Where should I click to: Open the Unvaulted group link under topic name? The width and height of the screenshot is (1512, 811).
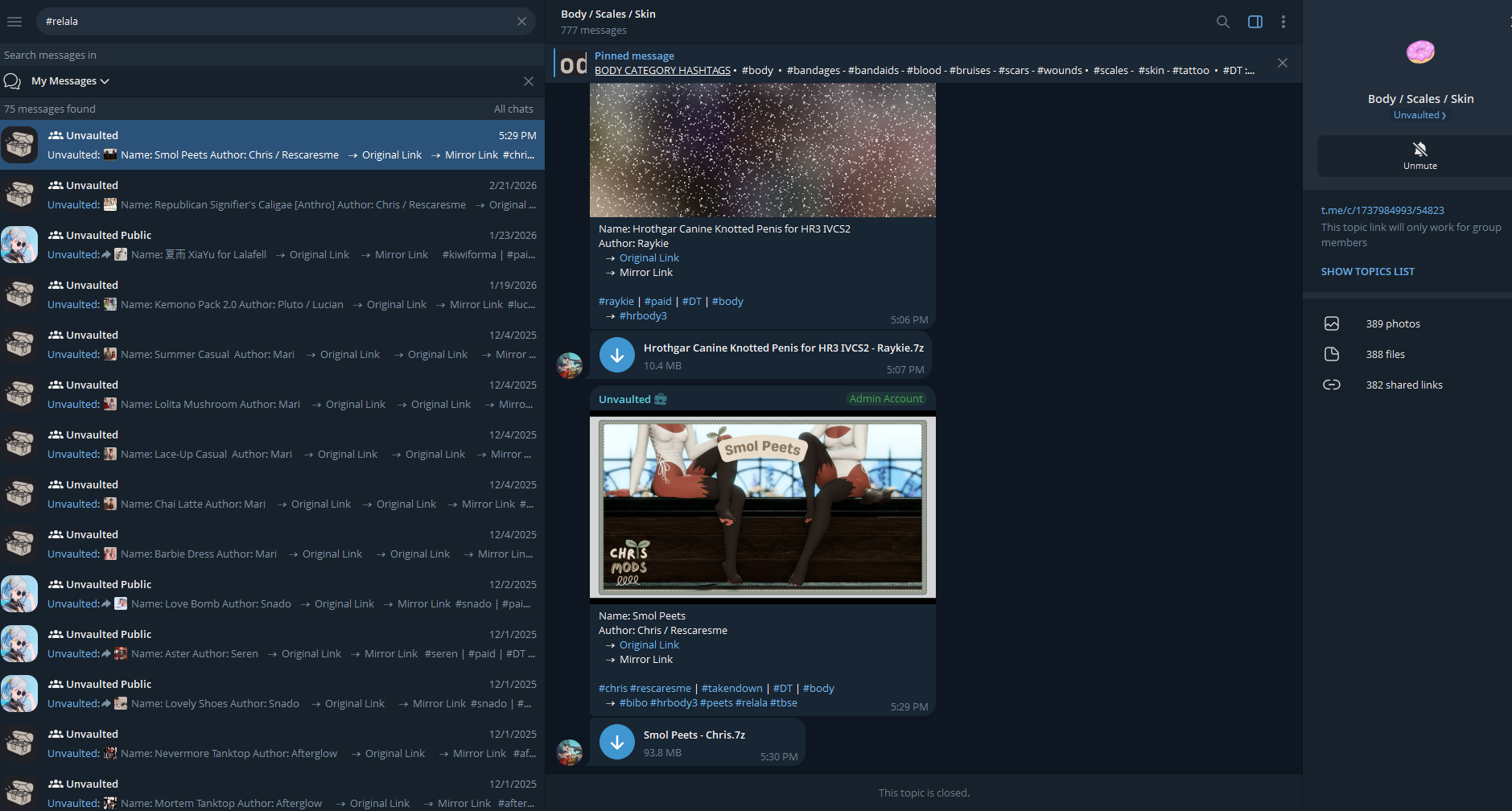point(1419,115)
